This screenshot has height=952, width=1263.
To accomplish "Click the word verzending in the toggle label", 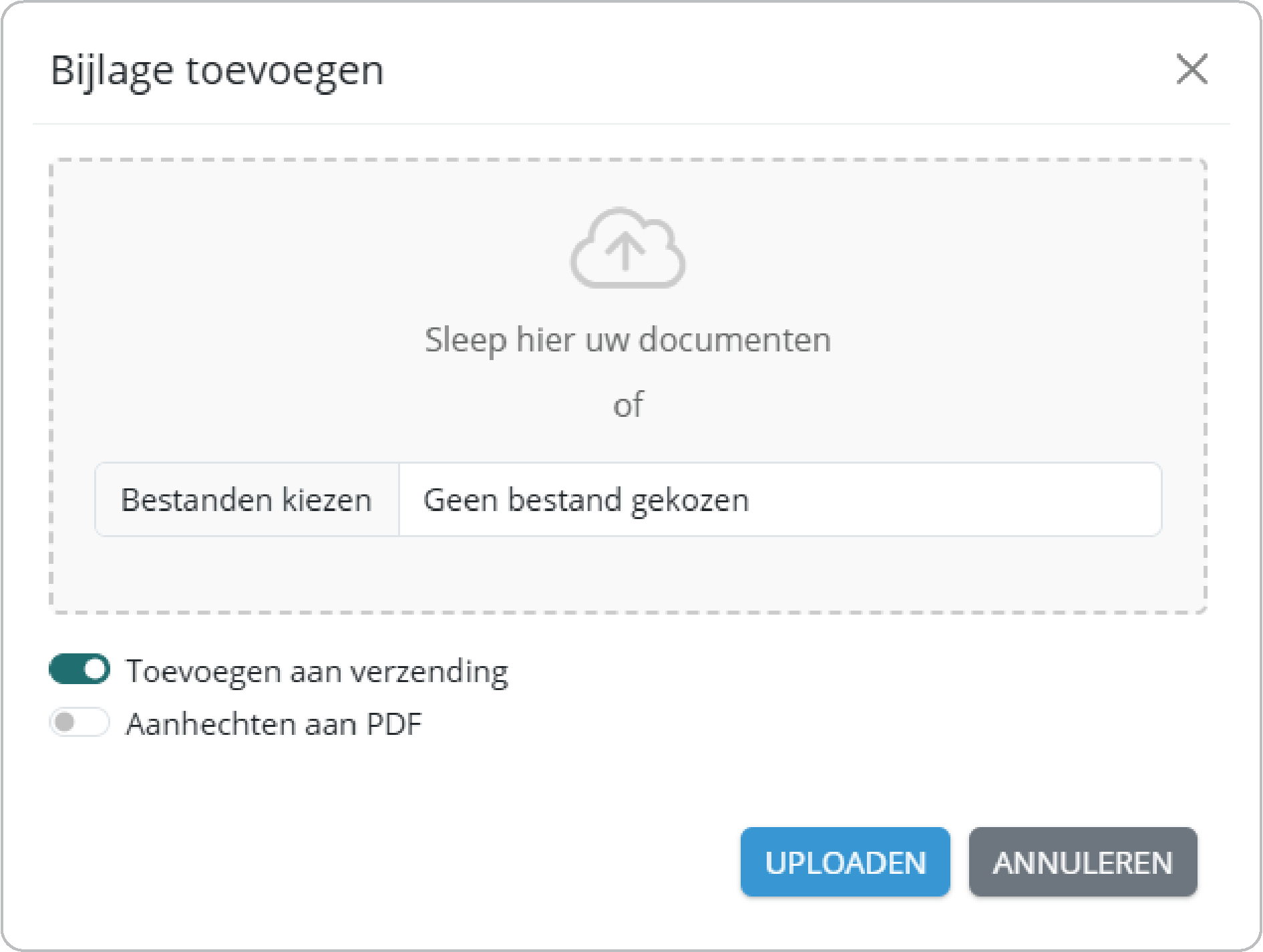I will pos(429,671).
